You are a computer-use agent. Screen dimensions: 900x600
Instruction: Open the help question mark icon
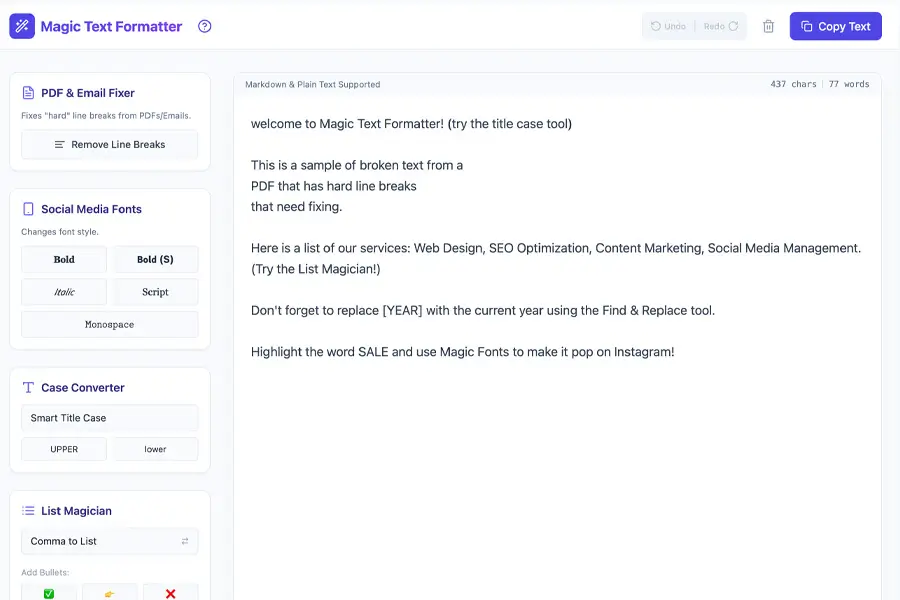(x=205, y=27)
